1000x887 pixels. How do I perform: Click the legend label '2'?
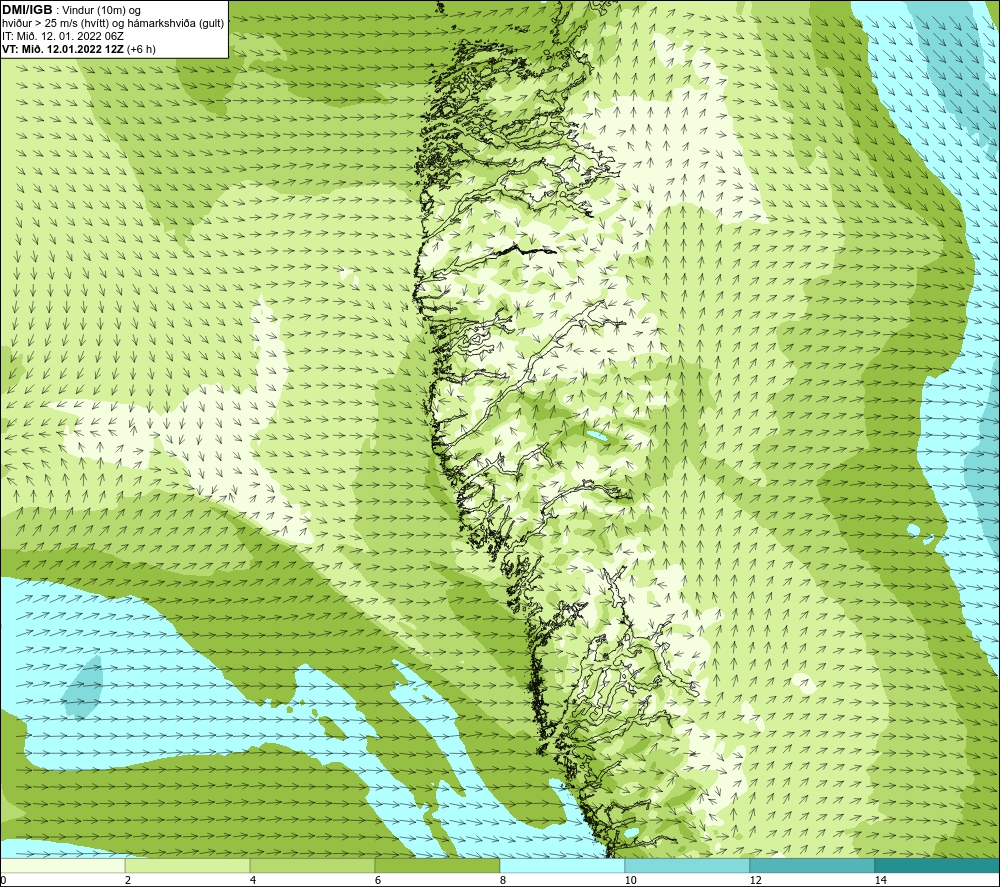[128, 880]
